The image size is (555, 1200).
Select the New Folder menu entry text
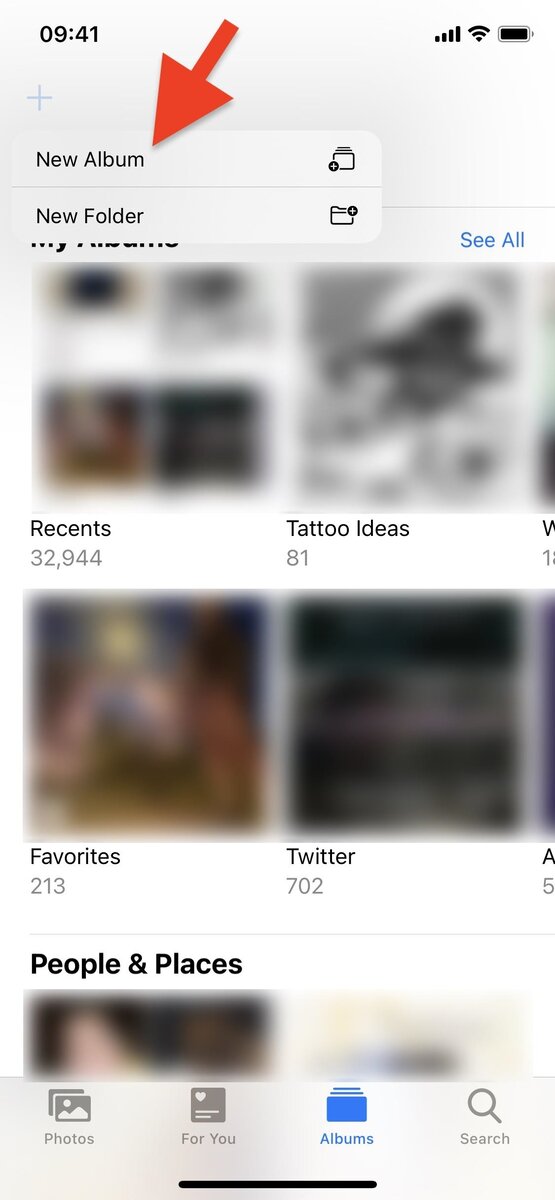(90, 216)
